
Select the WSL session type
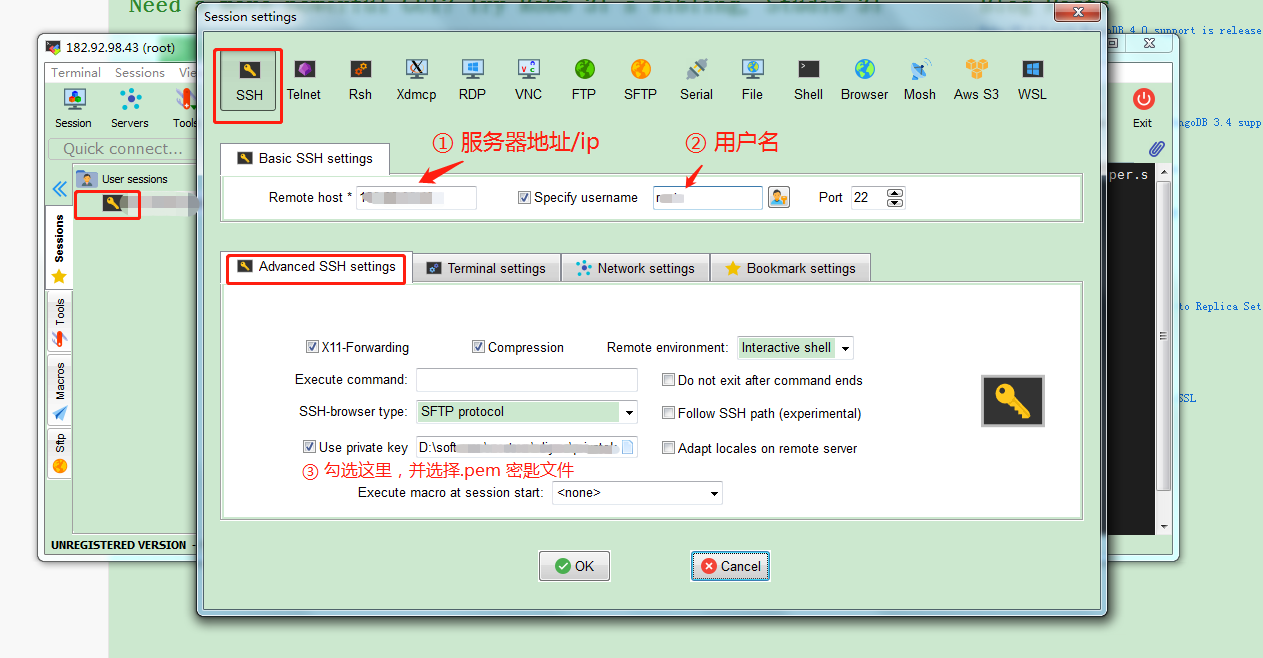click(1032, 81)
